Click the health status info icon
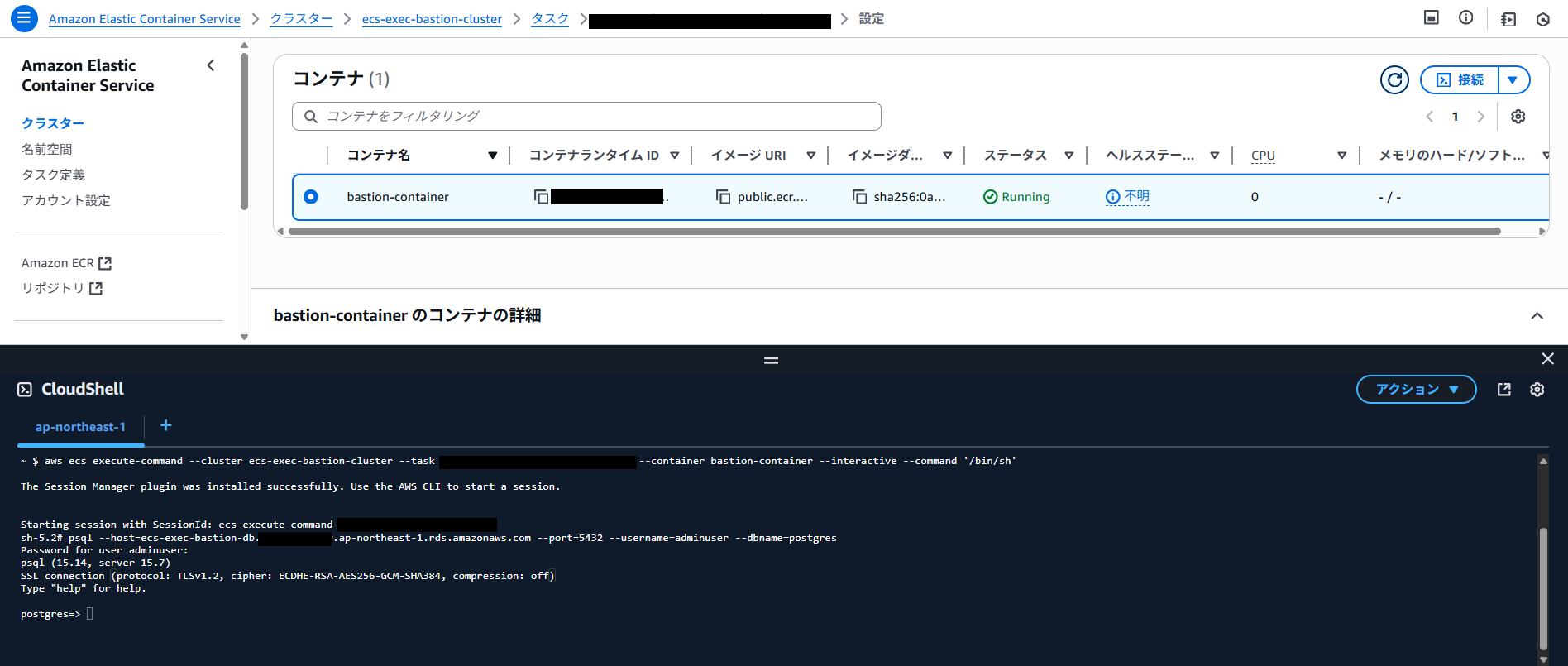 click(x=1113, y=197)
